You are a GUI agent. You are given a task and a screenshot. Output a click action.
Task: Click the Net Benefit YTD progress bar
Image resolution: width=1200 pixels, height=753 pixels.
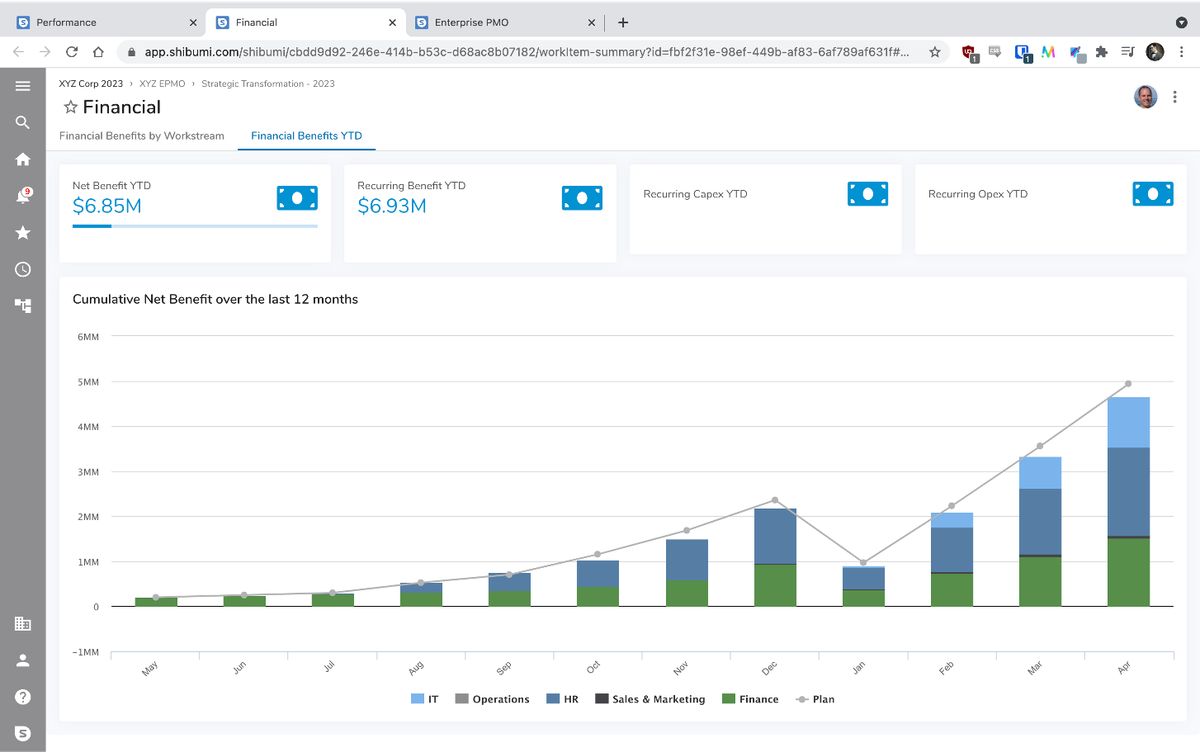pos(195,226)
